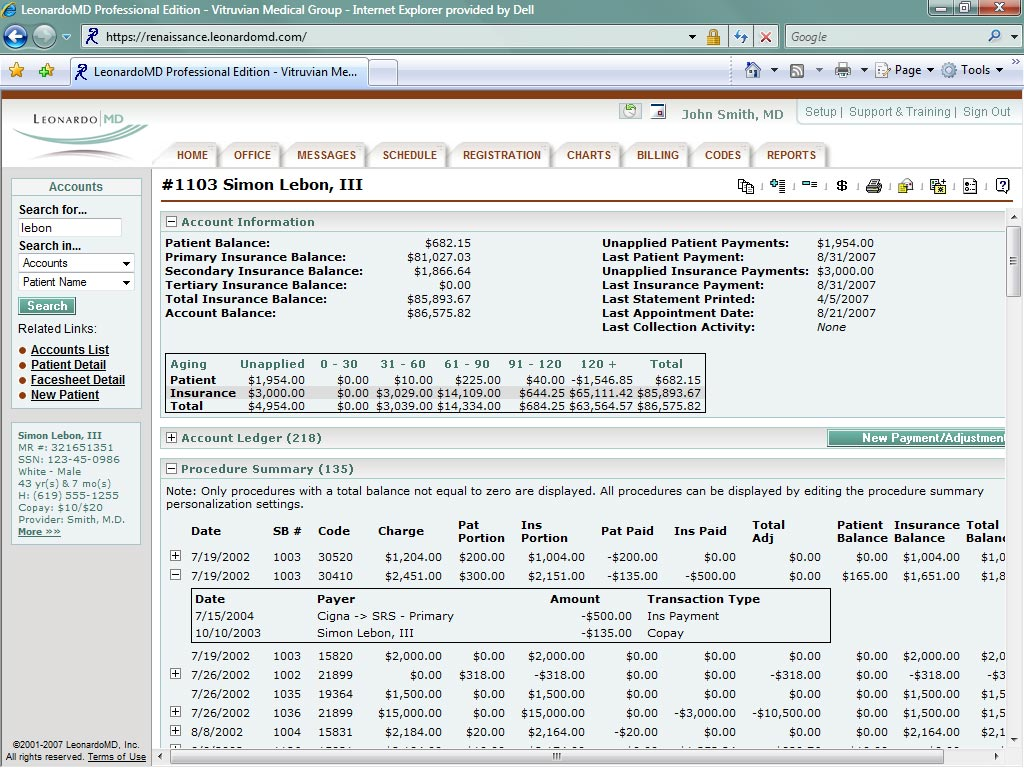Click the checklist settings icon in account toolbar
This screenshot has width=1024, height=768.
pyautogui.click(x=970, y=186)
